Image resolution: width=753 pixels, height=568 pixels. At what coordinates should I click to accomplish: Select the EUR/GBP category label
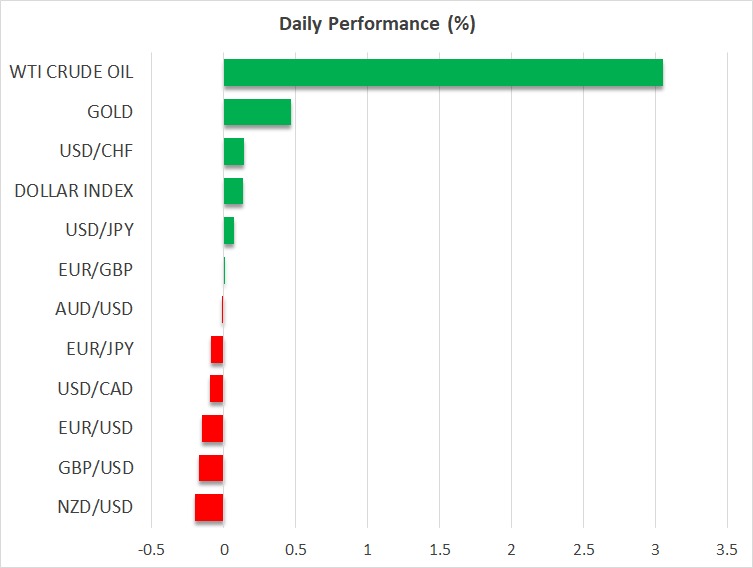point(95,270)
